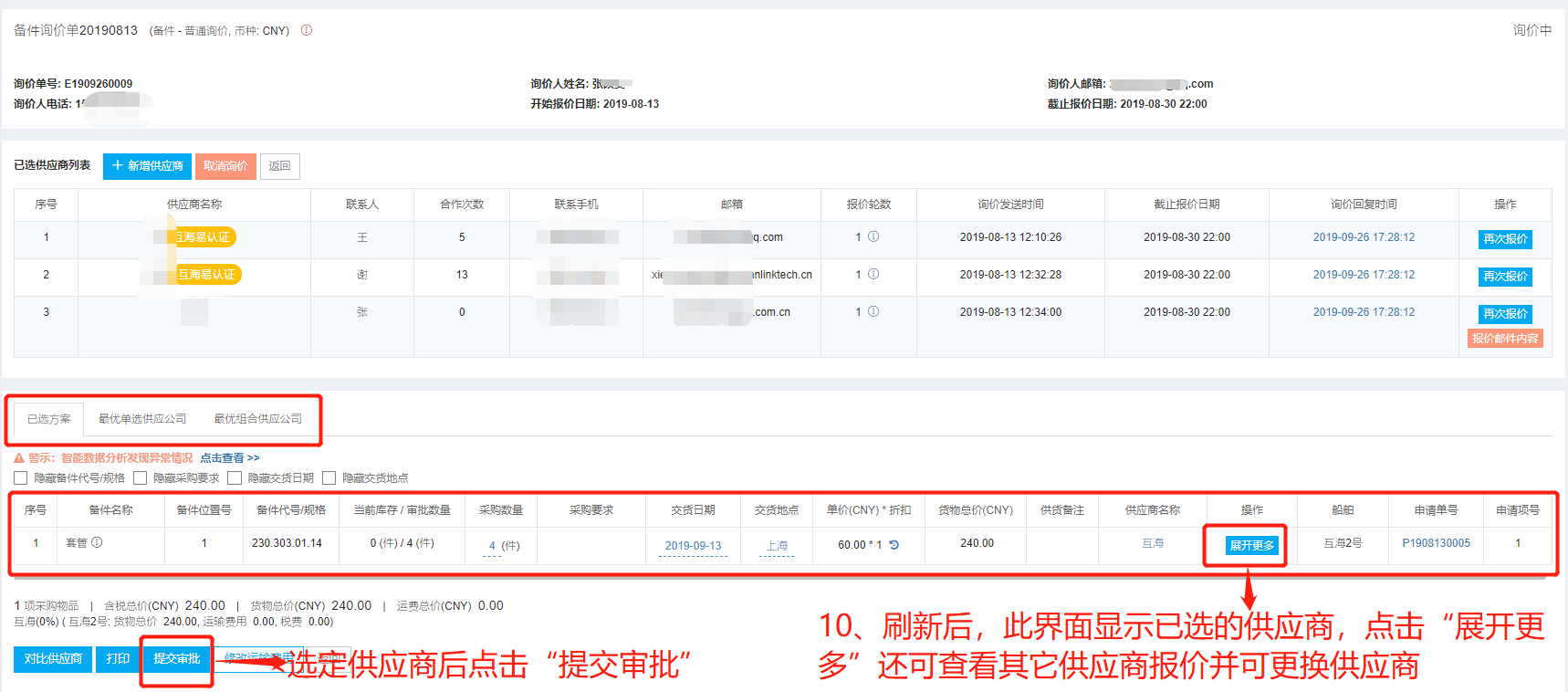Click the application item number 1 link

[x=1518, y=543]
